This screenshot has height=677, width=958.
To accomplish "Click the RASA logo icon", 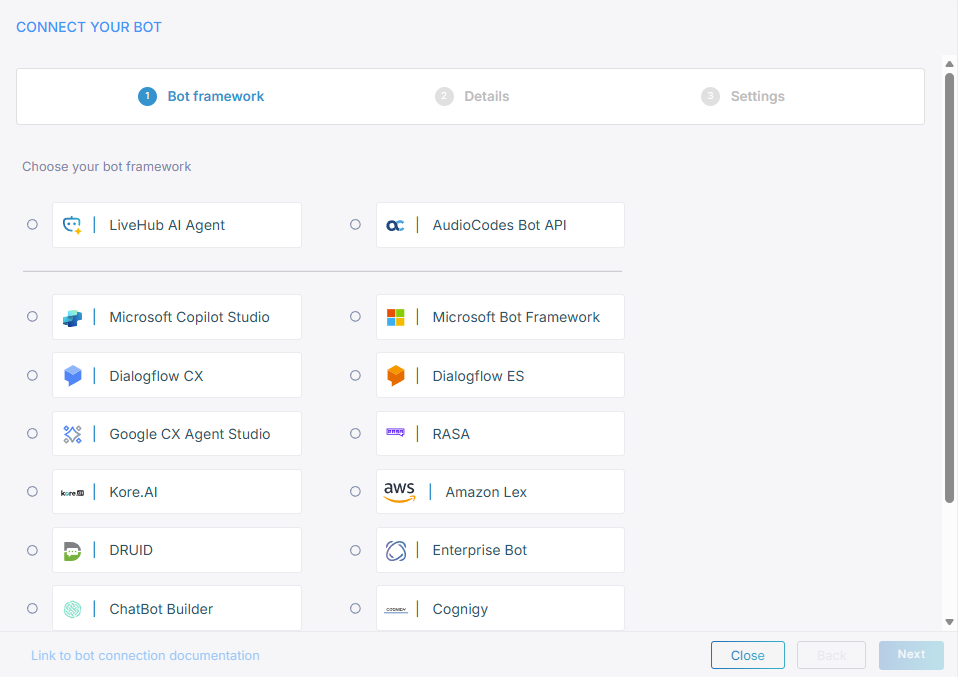I will pyautogui.click(x=395, y=432).
